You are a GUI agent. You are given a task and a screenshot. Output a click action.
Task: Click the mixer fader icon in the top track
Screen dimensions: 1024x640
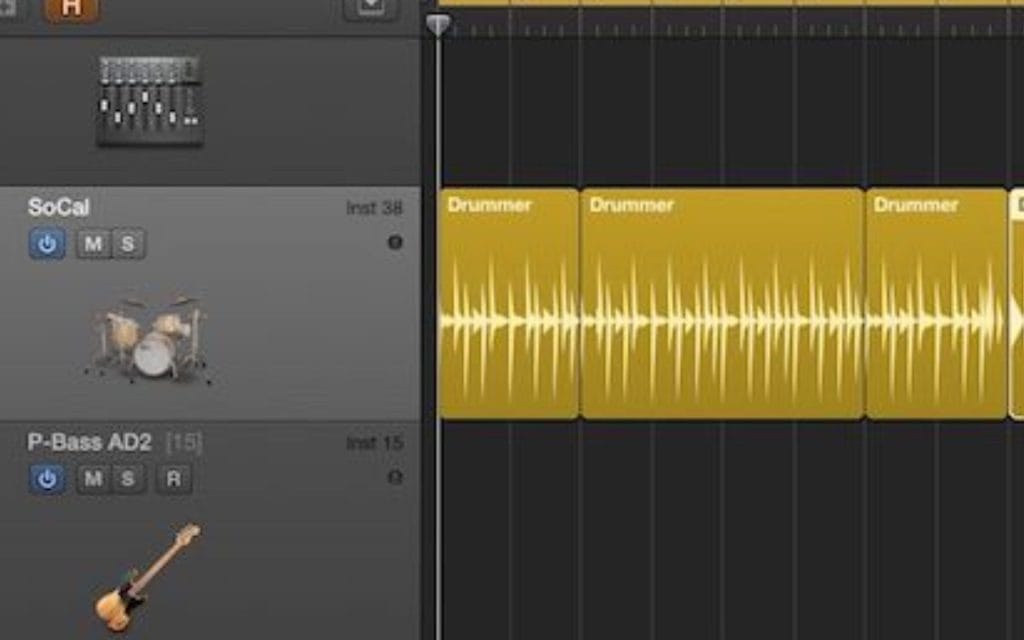150,100
